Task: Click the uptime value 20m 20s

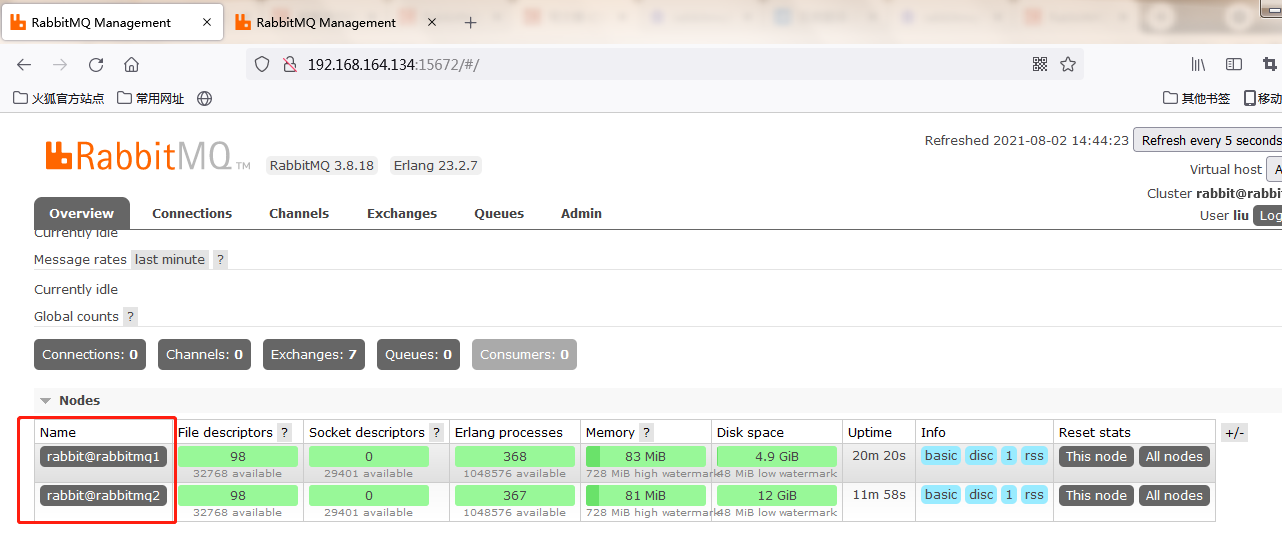Action: click(x=877, y=456)
